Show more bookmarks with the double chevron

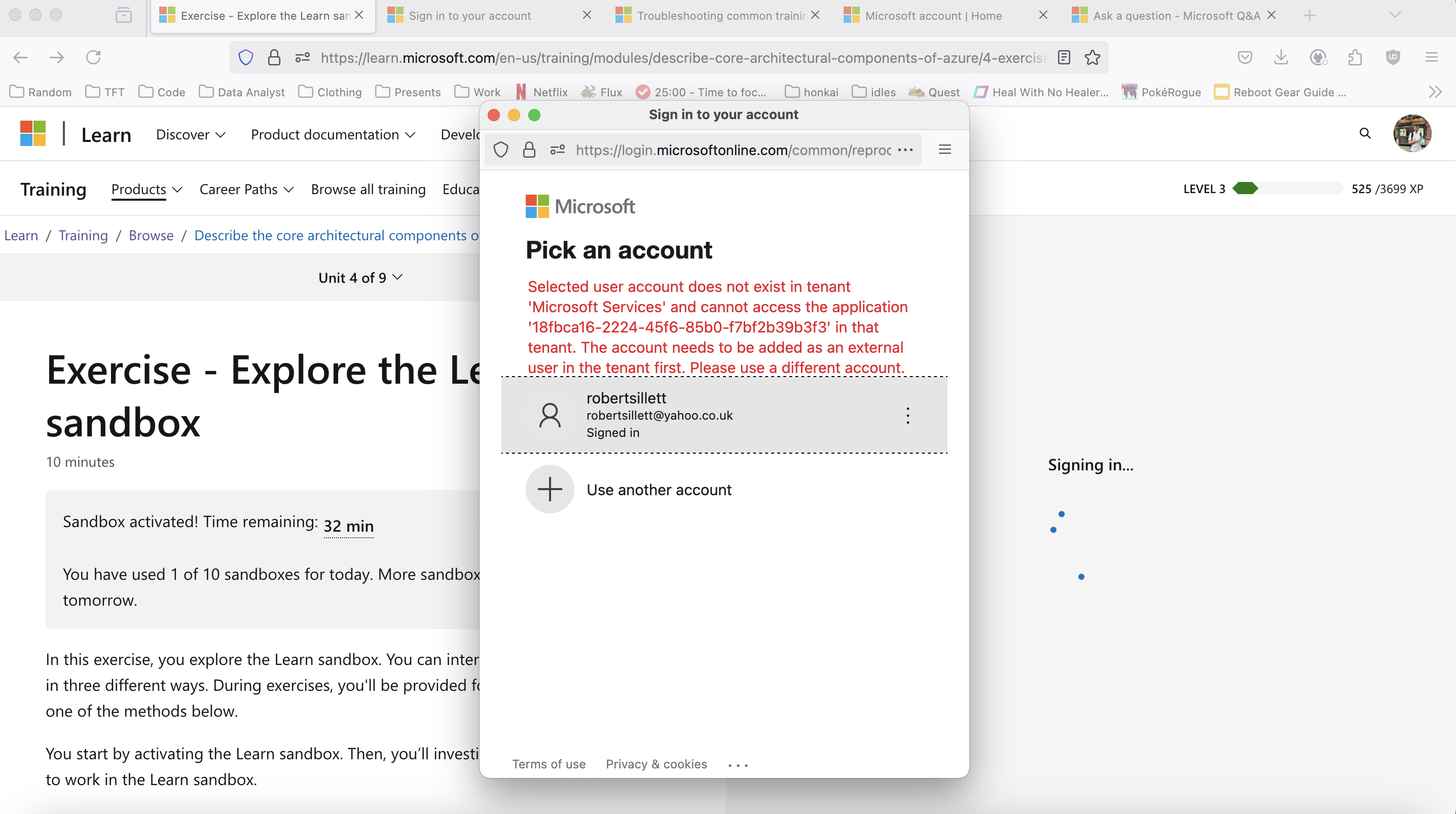pyautogui.click(x=1435, y=92)
